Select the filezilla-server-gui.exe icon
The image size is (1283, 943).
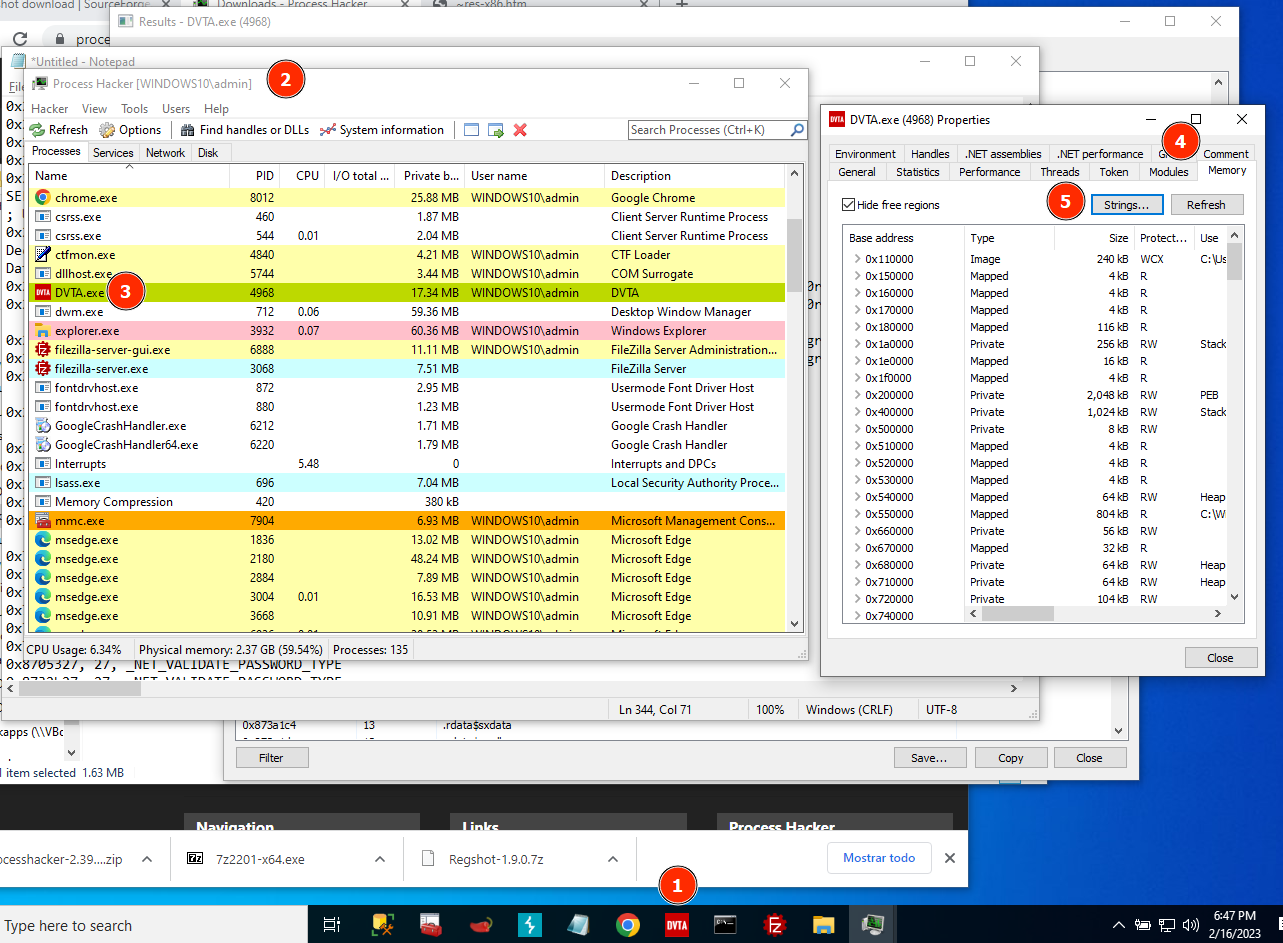click(x=43, y=350)
